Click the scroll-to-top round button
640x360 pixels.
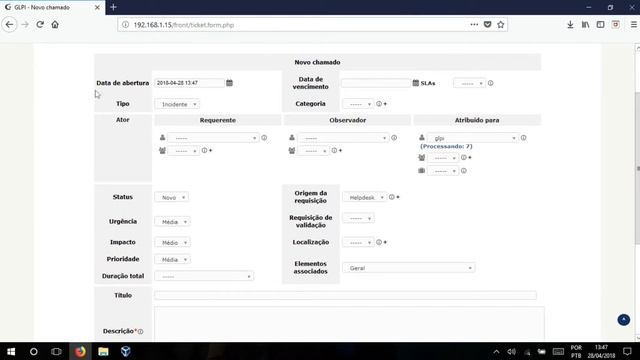click(x=623, y=320)
